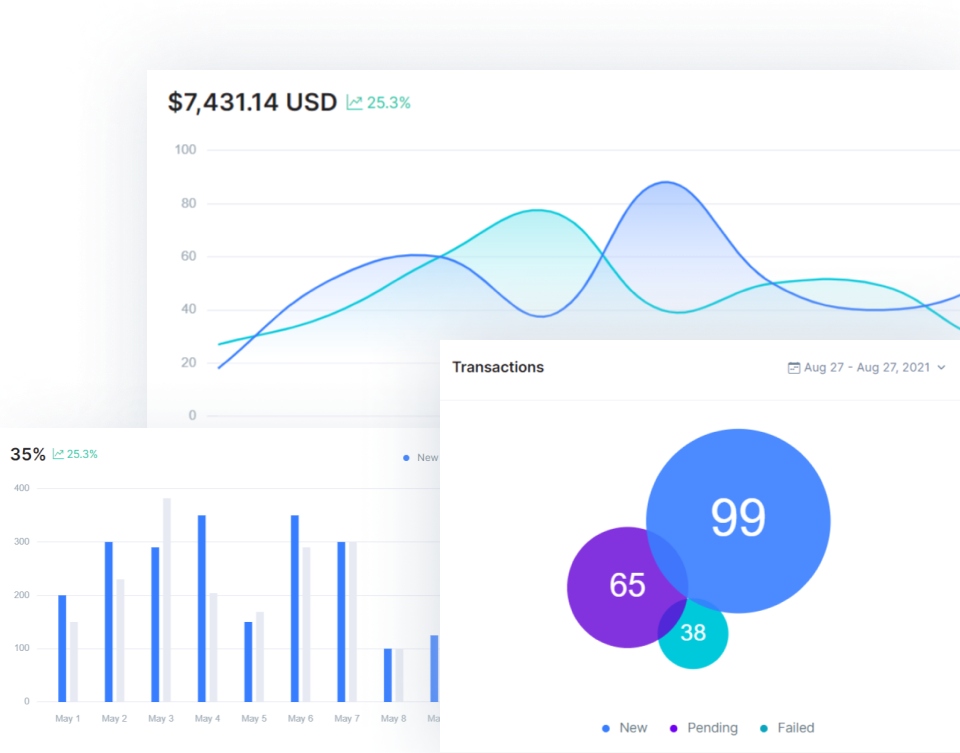Expand the chevron beside the date range
The image size is (960, 753).
[x=941, y=368]
